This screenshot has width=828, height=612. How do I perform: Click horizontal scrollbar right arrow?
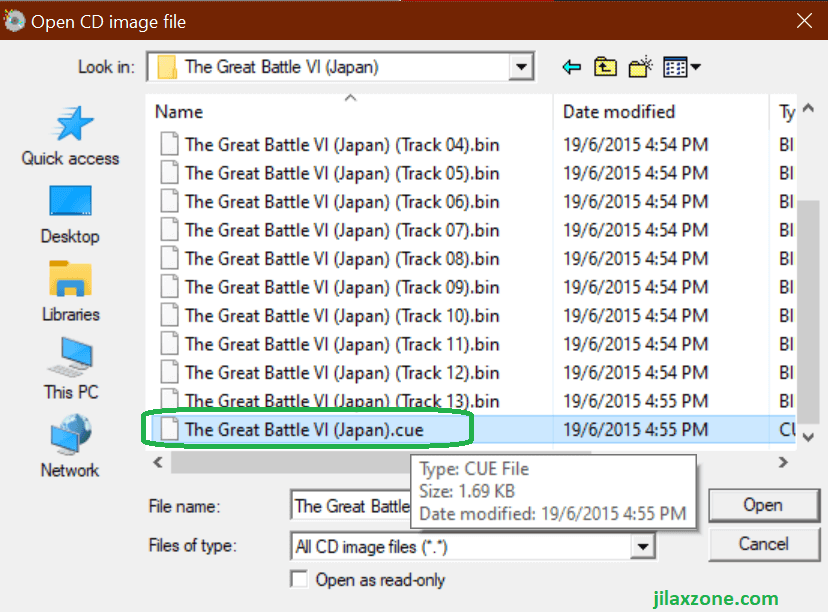[x=784, y=463]
